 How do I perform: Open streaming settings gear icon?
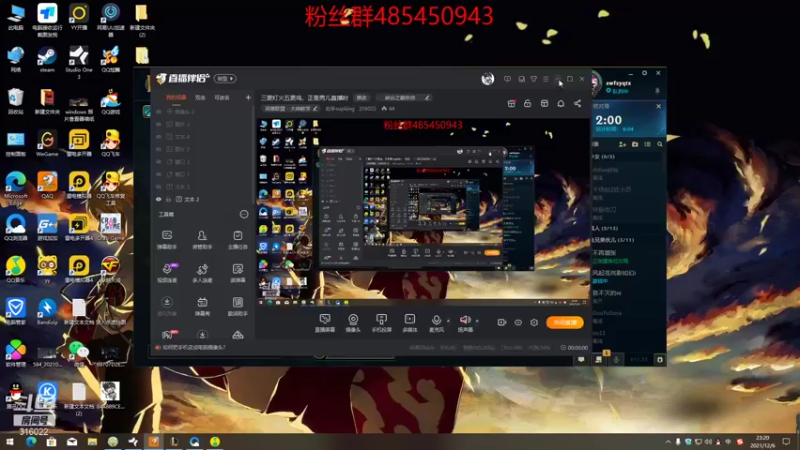click(534, 322)
